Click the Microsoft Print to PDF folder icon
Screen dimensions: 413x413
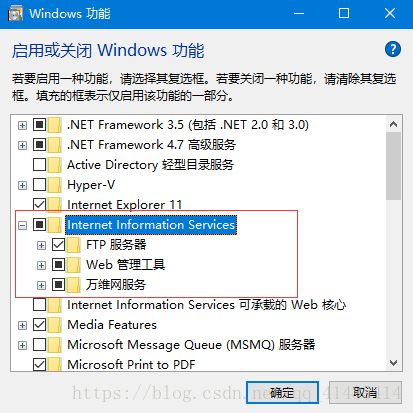(x=54, y=364)
